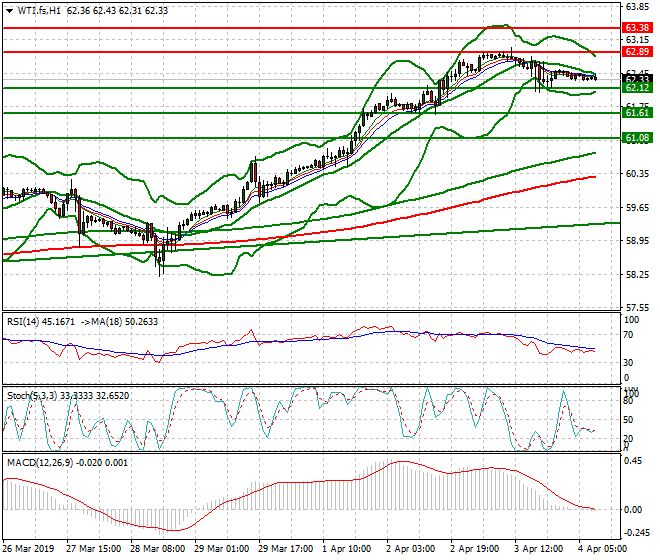Screen dimensions: 660x560
Task: Click the current price tag 62.33
Action: [637, 79]
